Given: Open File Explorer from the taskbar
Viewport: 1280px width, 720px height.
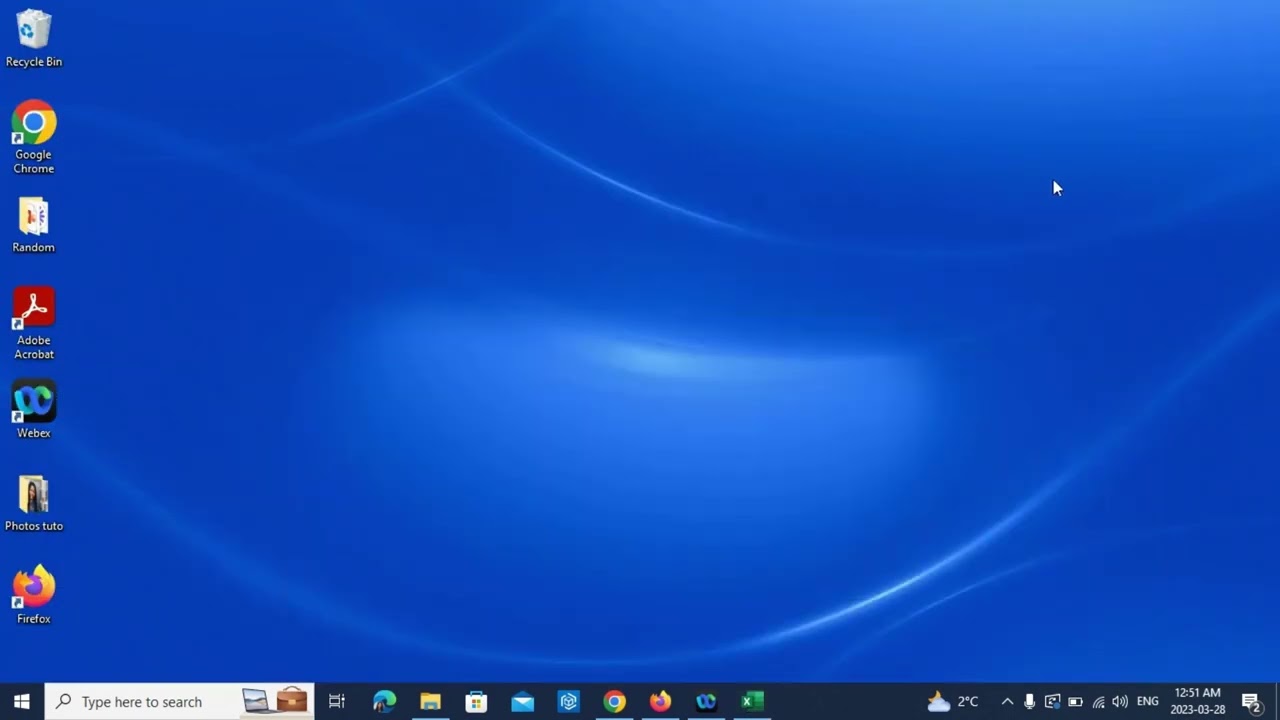Looking at the screenshot, I should [x=430, y=701].
